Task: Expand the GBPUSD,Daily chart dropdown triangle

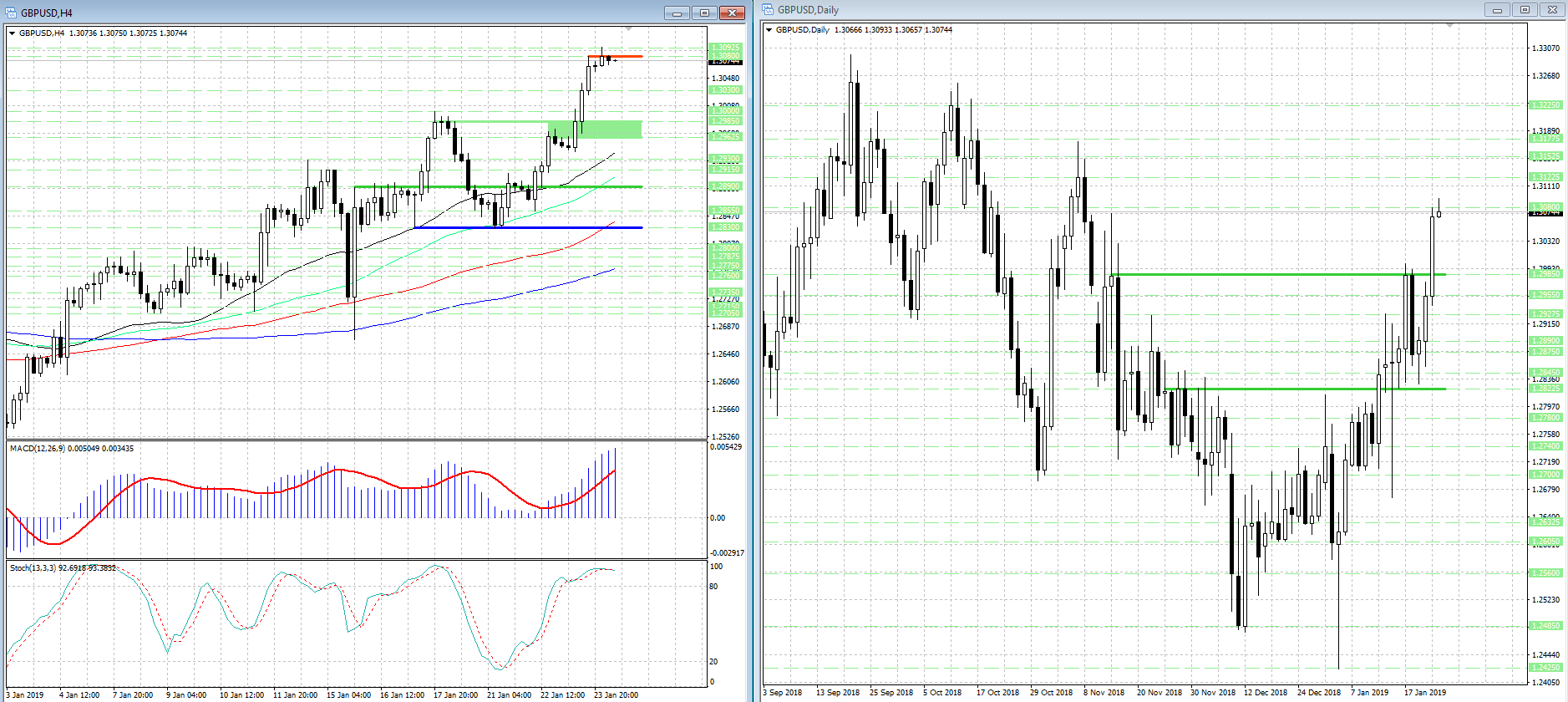Action: pos(769,30)
